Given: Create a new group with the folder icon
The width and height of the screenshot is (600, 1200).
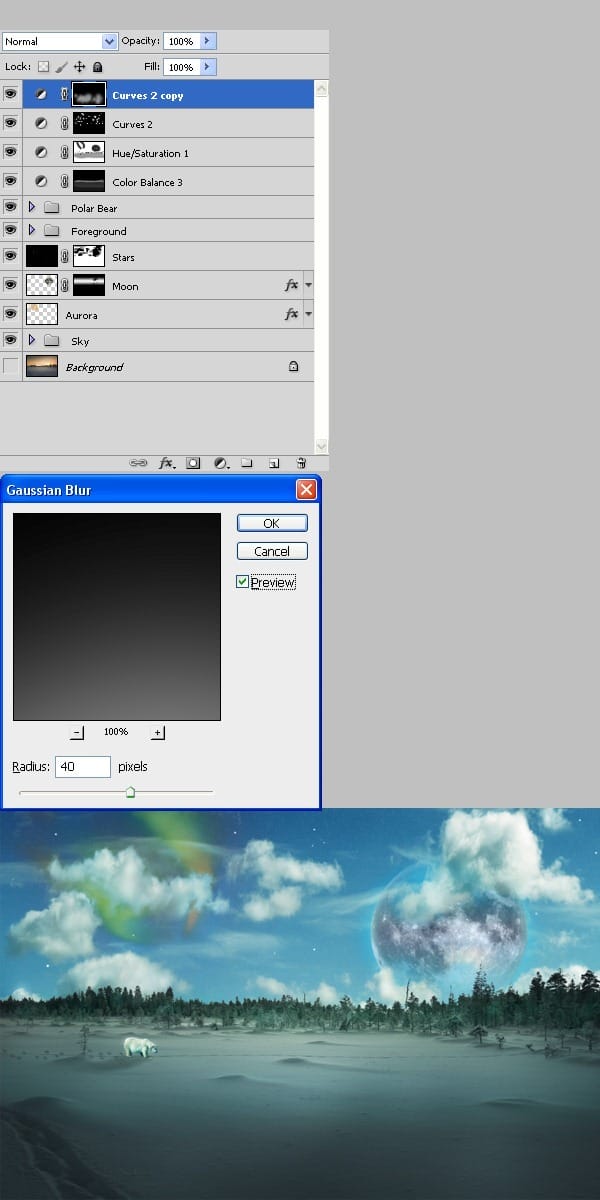Looking at the screenshot, I should (247, 463).
